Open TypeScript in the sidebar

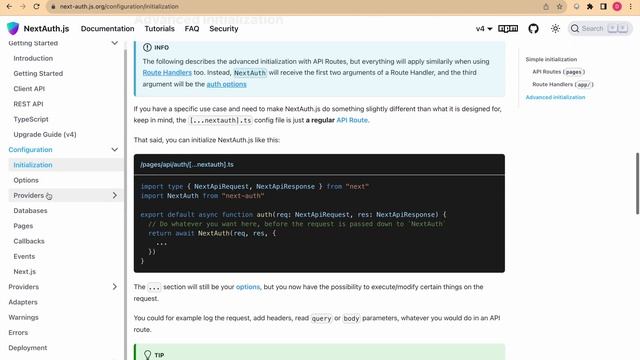pyautogui.click(x=31, y=119)
